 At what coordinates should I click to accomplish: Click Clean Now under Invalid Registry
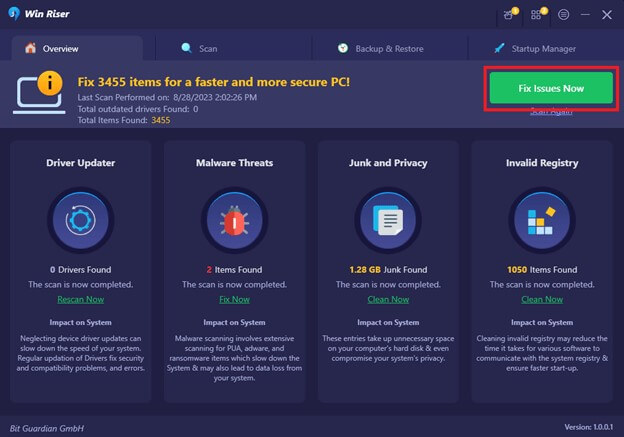542,299
